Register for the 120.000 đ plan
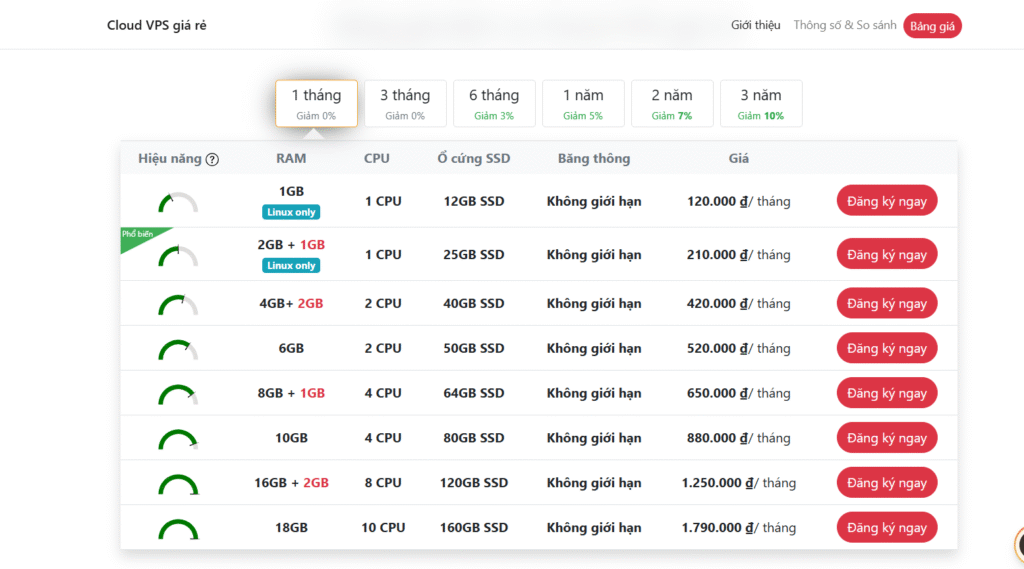This screenshot has width=1024, height=569. click(x=887, y=201)
